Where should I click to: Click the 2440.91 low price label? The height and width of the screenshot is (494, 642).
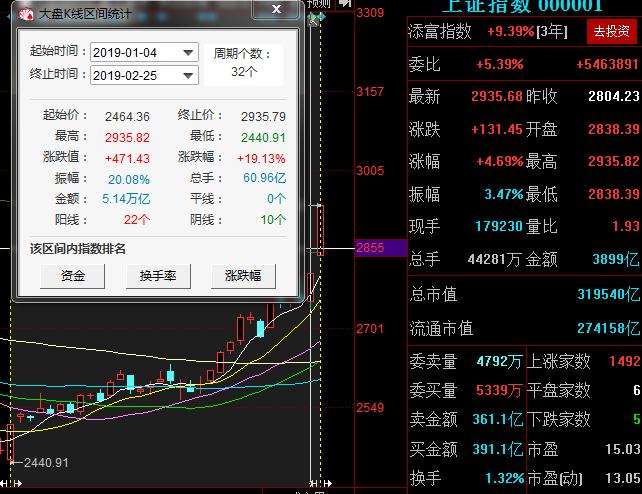[x=46, y=462]
